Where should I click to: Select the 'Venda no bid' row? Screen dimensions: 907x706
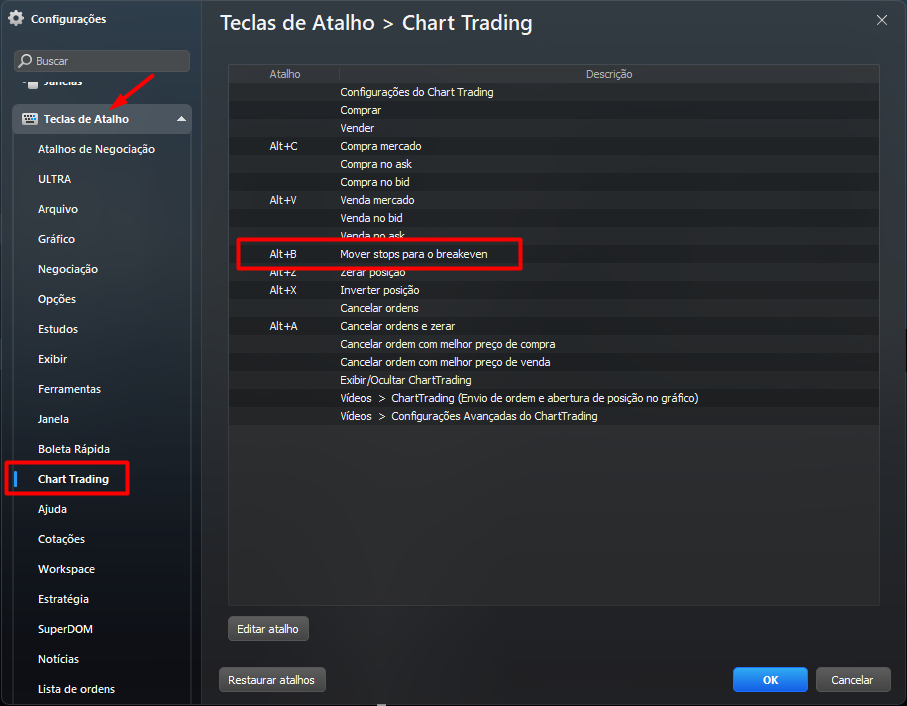coord(554,219)
